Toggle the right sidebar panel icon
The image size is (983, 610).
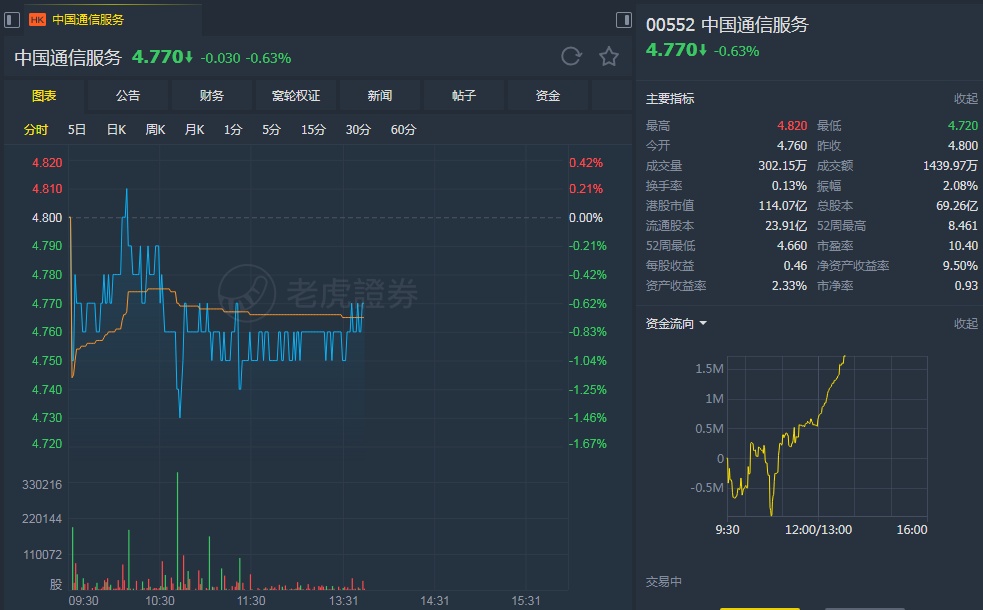pos(624,20)
